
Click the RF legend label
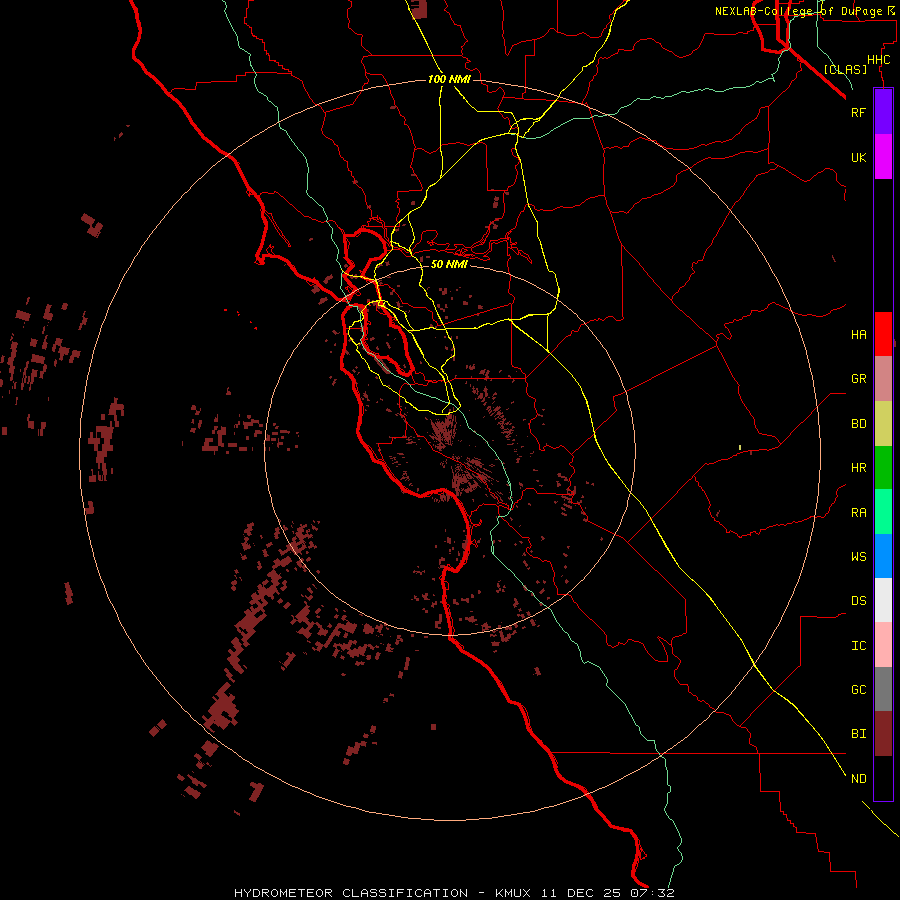point(859,112)
